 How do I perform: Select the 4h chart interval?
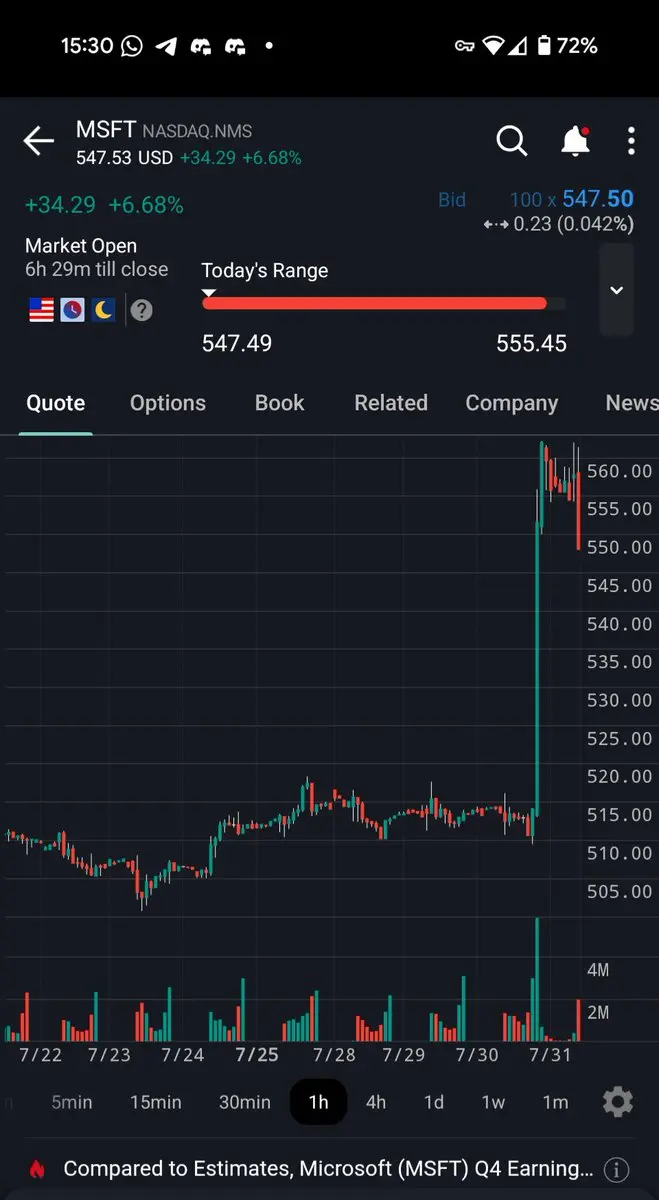tap(376, 1102)
